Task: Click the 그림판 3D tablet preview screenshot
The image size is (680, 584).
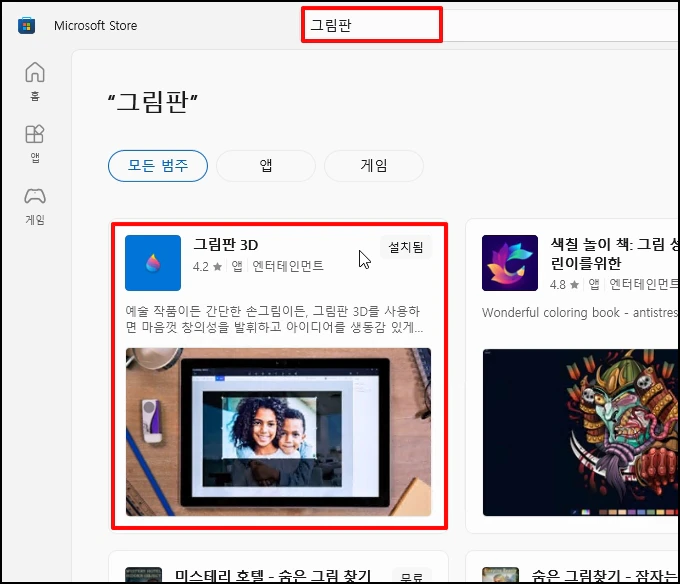Action: click(x=278, y=432)
